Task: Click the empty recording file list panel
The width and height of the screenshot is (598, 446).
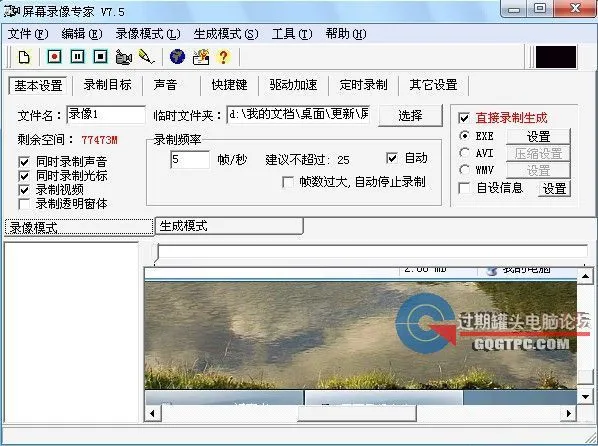Action: click(x=71, y=332)
